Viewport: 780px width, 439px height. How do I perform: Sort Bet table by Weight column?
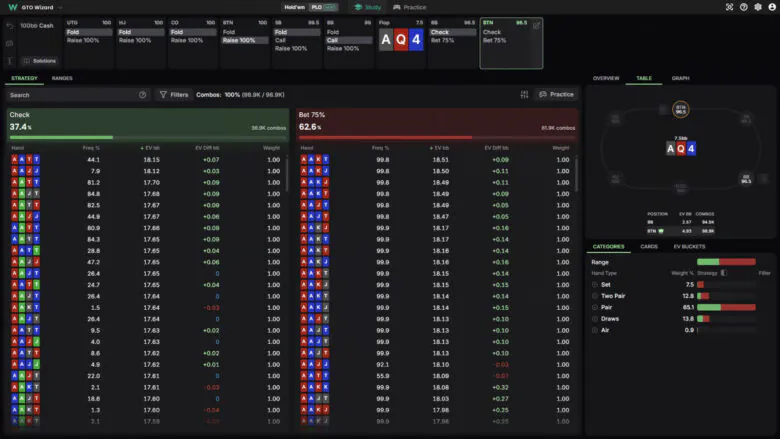[x=561, y=148]
